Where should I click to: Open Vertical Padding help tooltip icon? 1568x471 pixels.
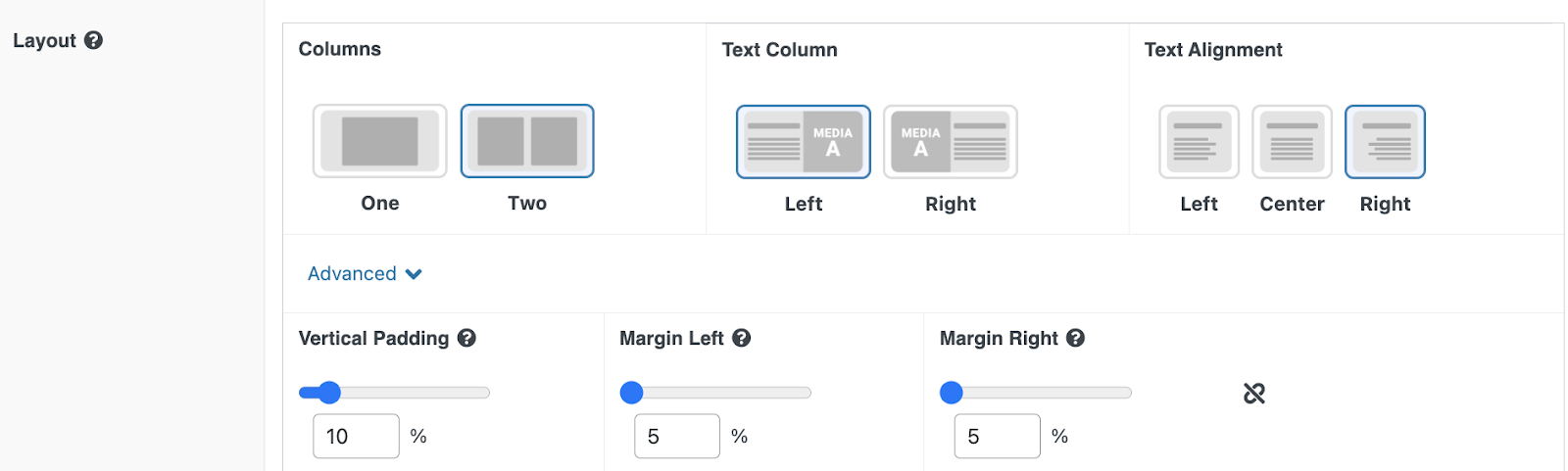pos(466,338)
